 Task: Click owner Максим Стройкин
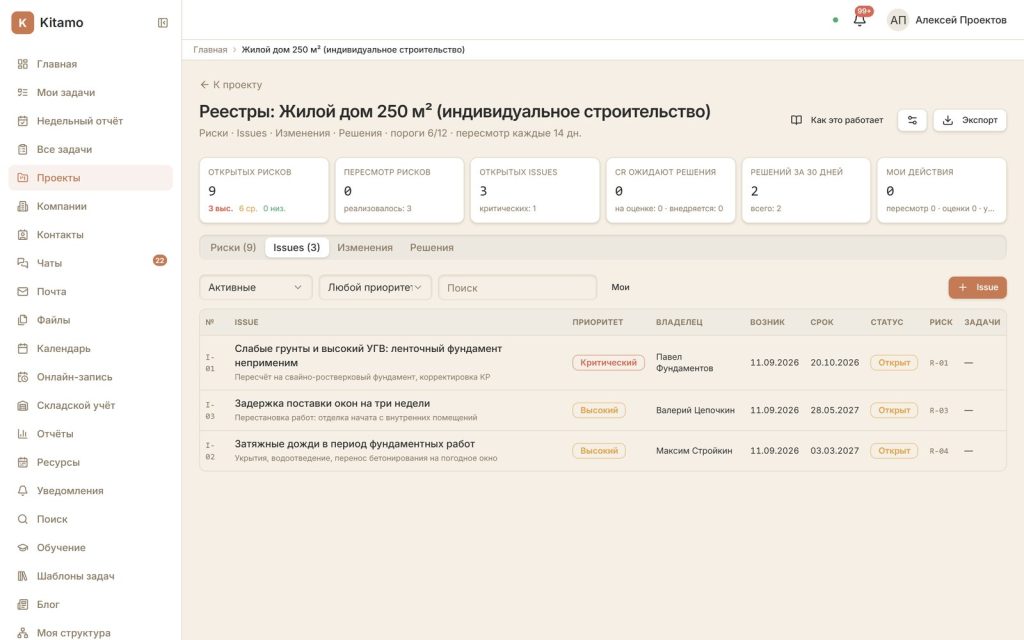point(694,451)
